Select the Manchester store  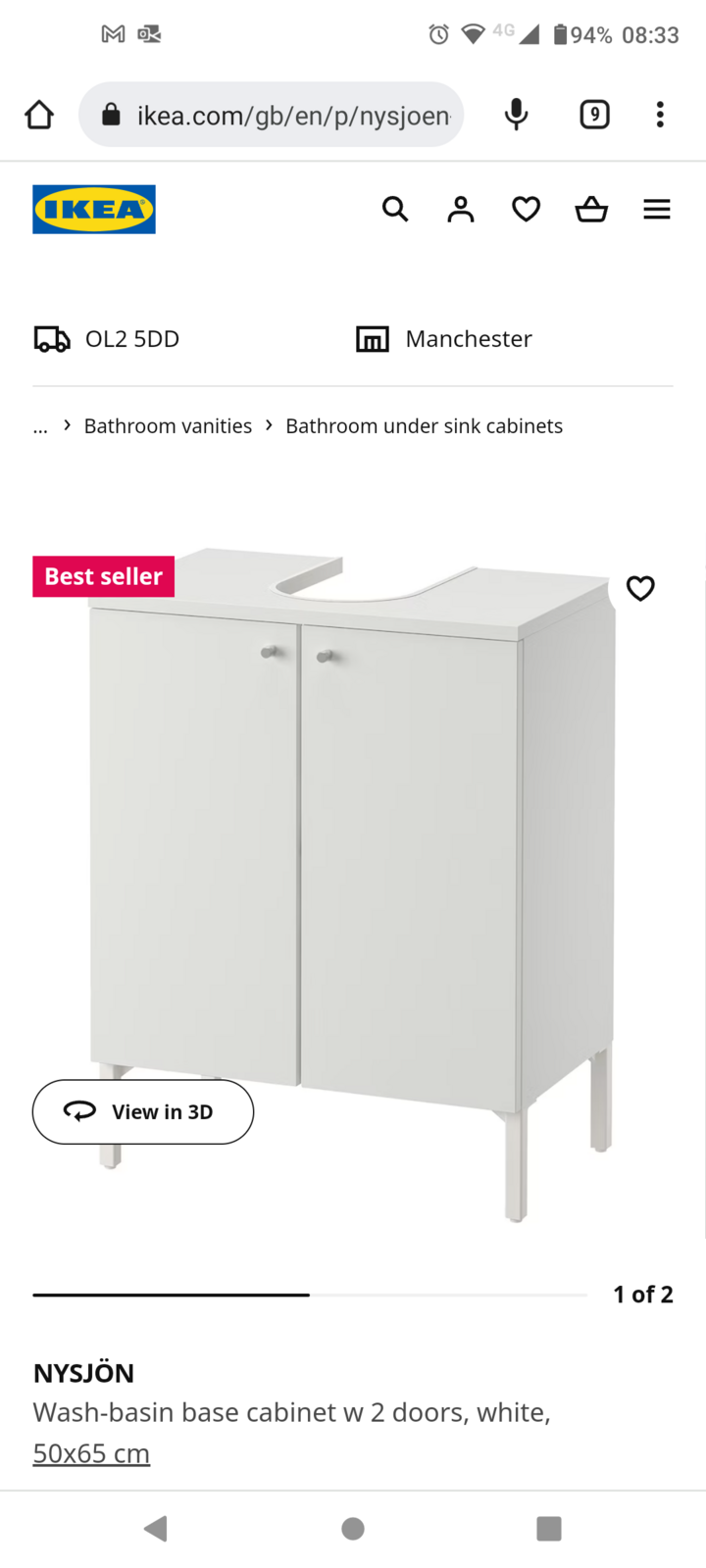click(444, 339)
